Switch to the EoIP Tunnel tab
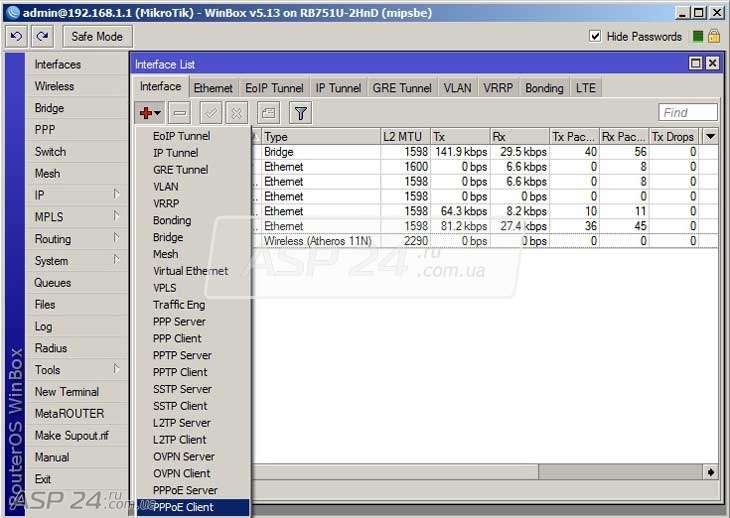 click(x=274, y=88)
